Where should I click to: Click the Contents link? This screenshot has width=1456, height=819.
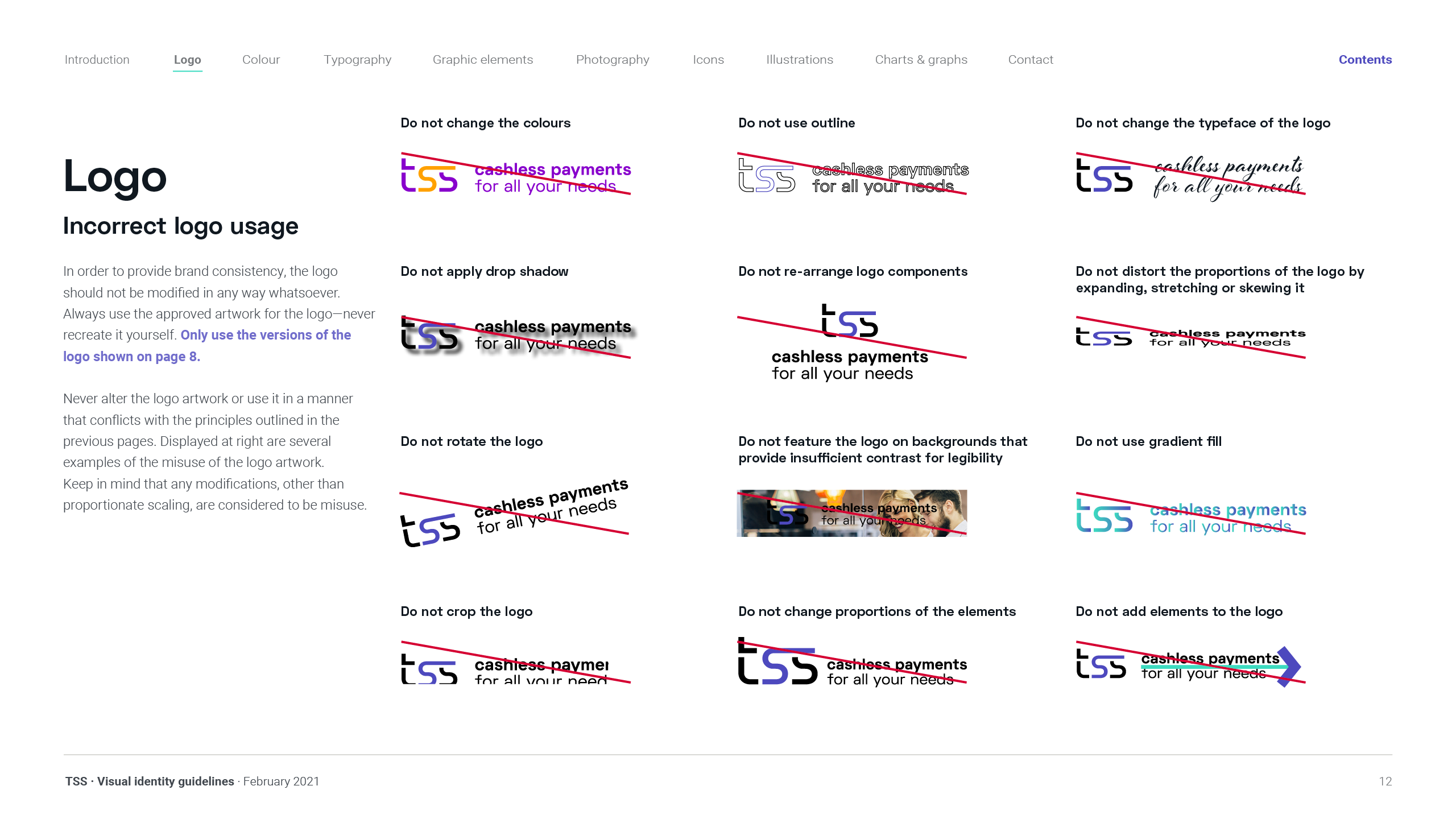(x=1364, y=60)
